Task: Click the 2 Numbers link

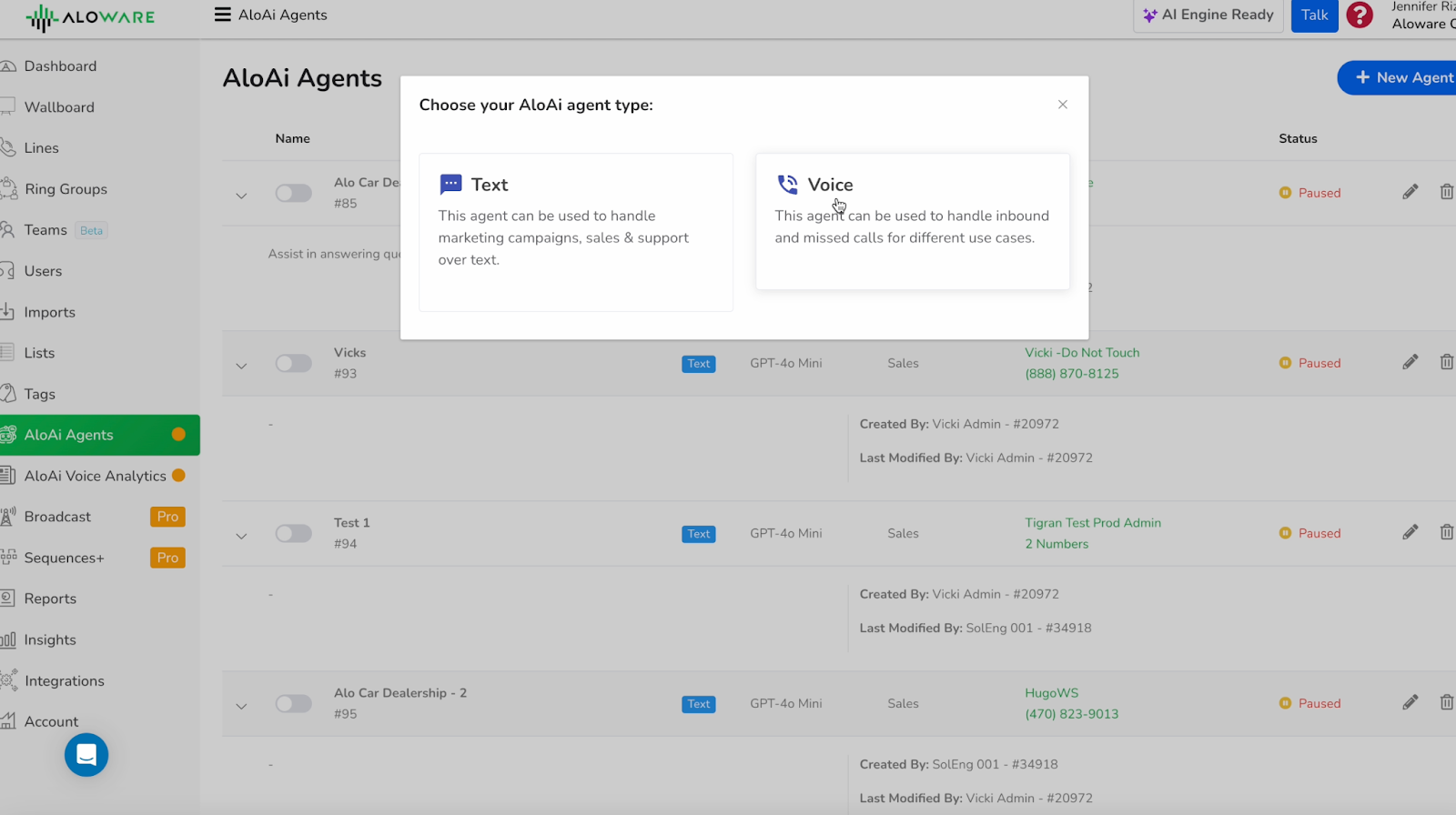Action: (1057, 544)
